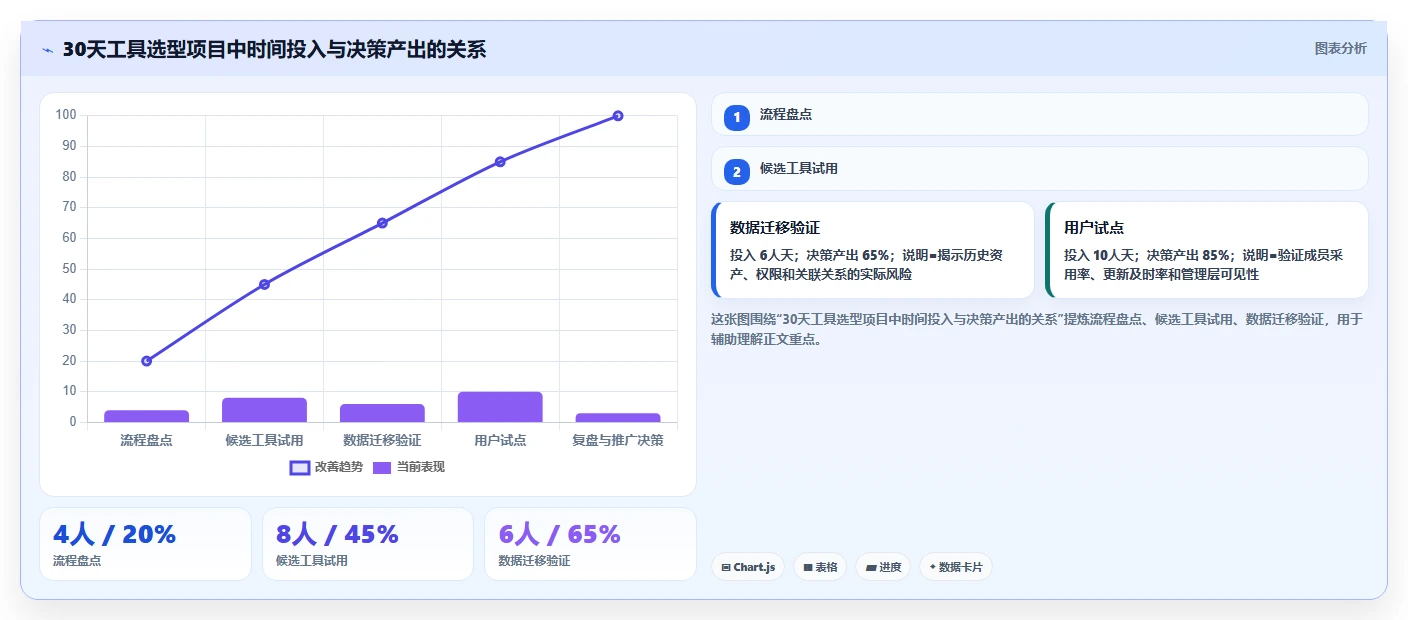This screenshot has height=620, width=1408.
Task: Click the number 1 step badge
Action: pyautogui.click(x=737, y=117)
